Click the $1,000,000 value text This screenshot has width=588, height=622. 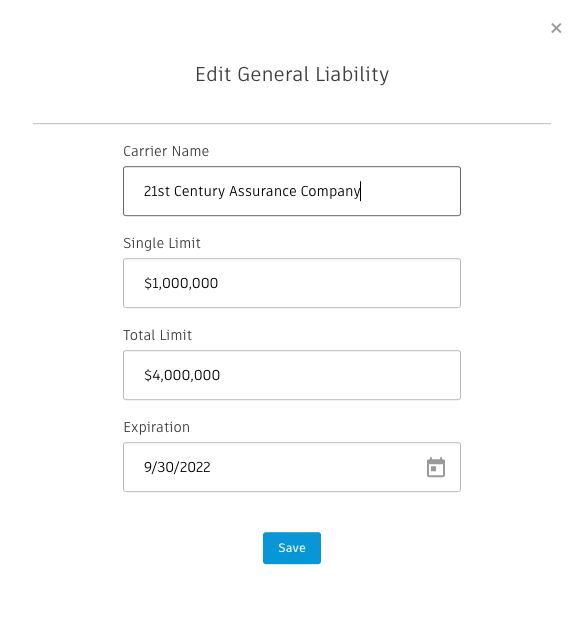click(x=181, y=283)
